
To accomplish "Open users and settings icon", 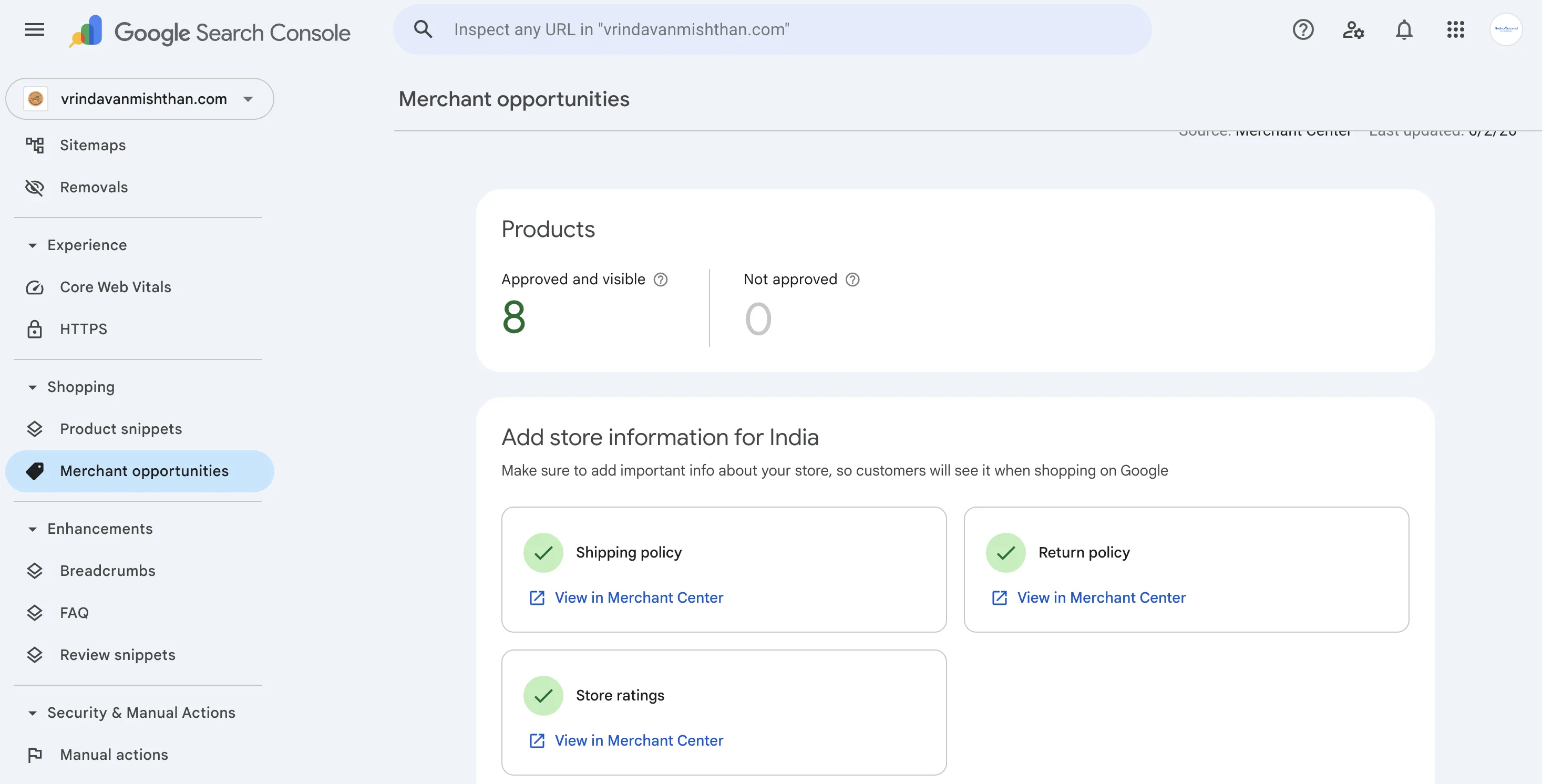I will click(x=1353, y=29).
